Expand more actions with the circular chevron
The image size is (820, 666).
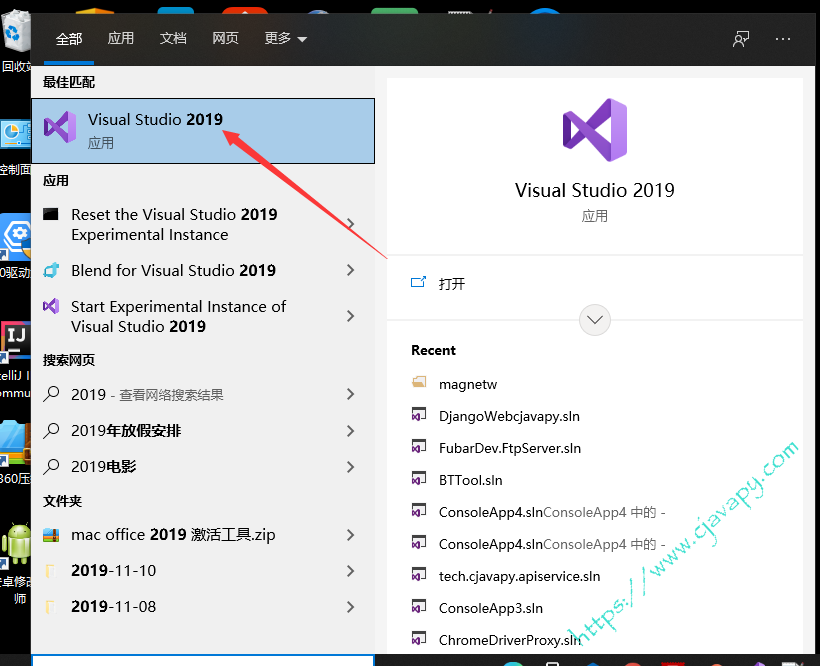tap(595, 319)
